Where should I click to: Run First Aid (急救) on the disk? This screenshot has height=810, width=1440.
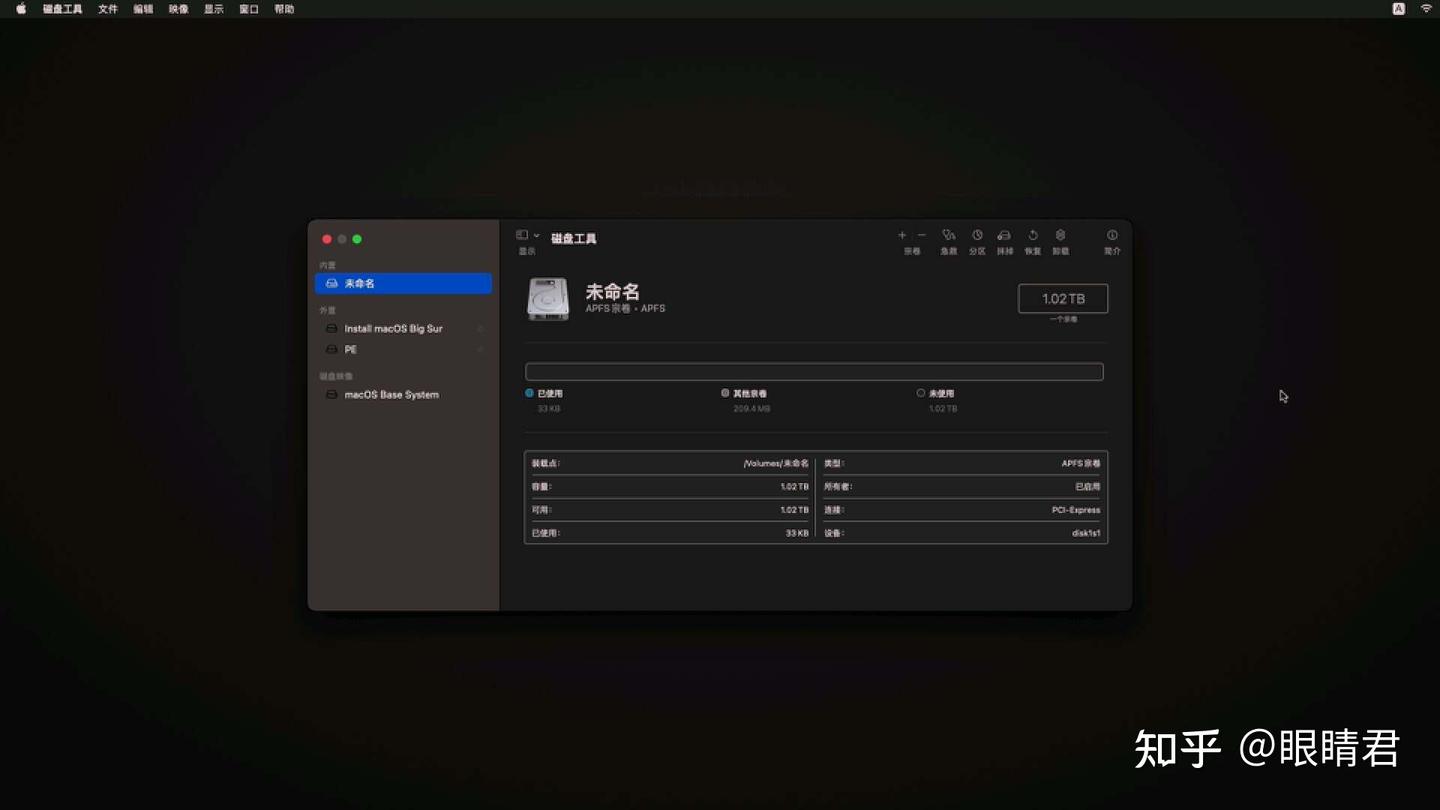pos(948,240)
